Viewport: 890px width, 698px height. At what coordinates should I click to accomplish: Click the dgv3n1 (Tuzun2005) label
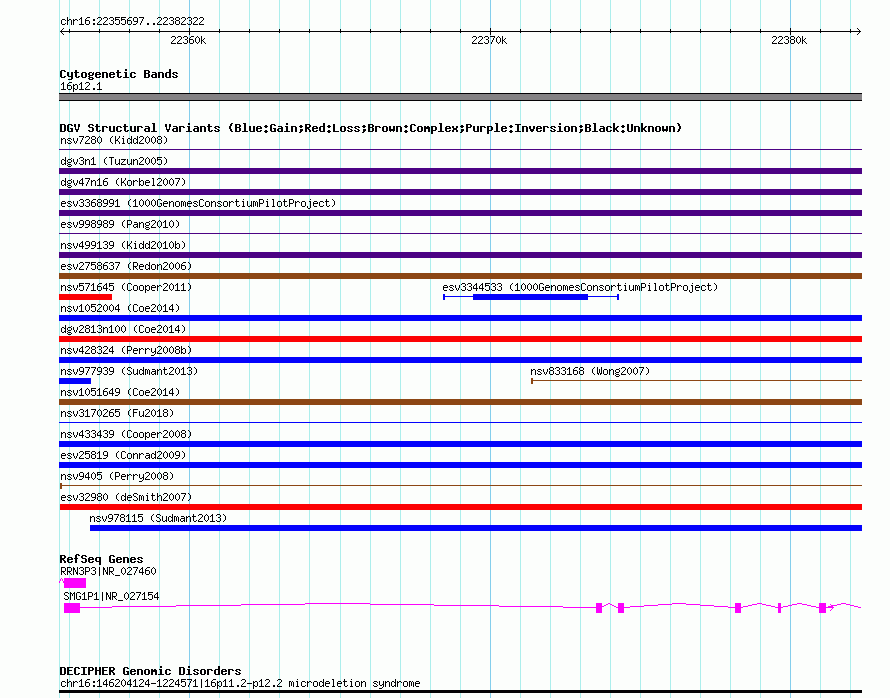114,161
